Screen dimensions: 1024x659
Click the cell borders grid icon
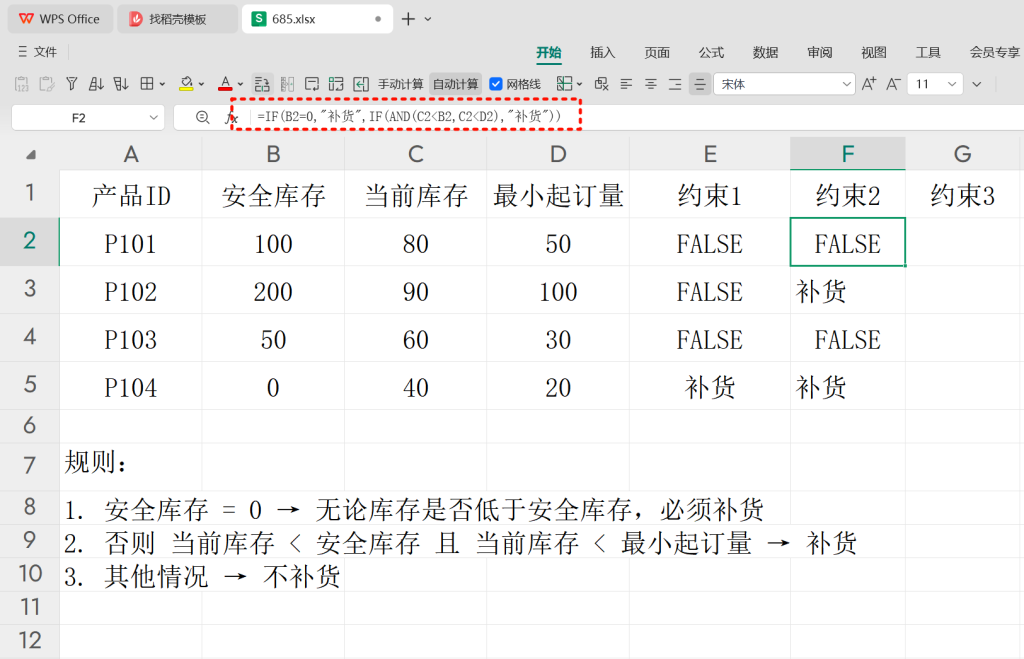[x=147, y=84]
